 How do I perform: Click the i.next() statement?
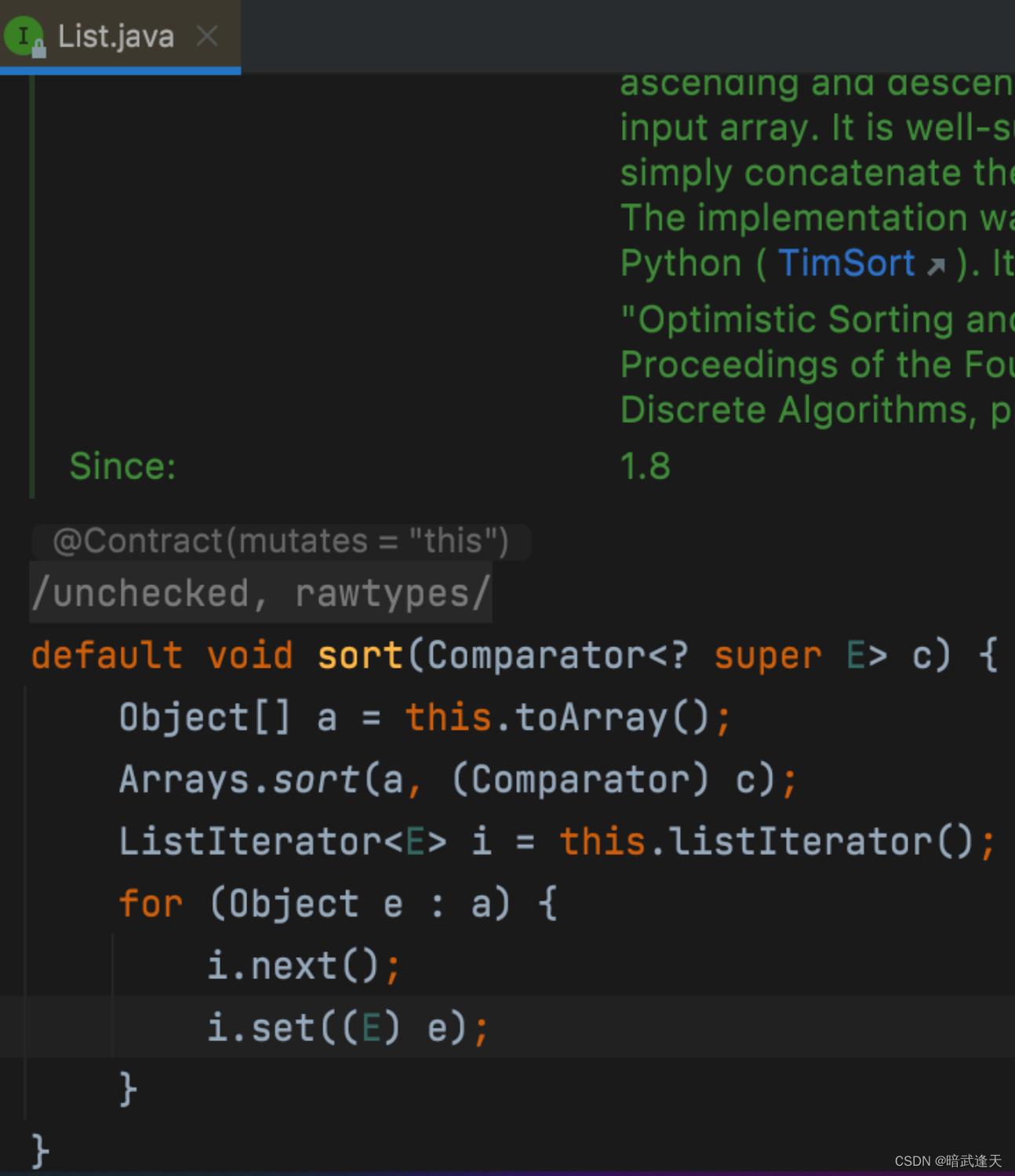coord(304,965)
